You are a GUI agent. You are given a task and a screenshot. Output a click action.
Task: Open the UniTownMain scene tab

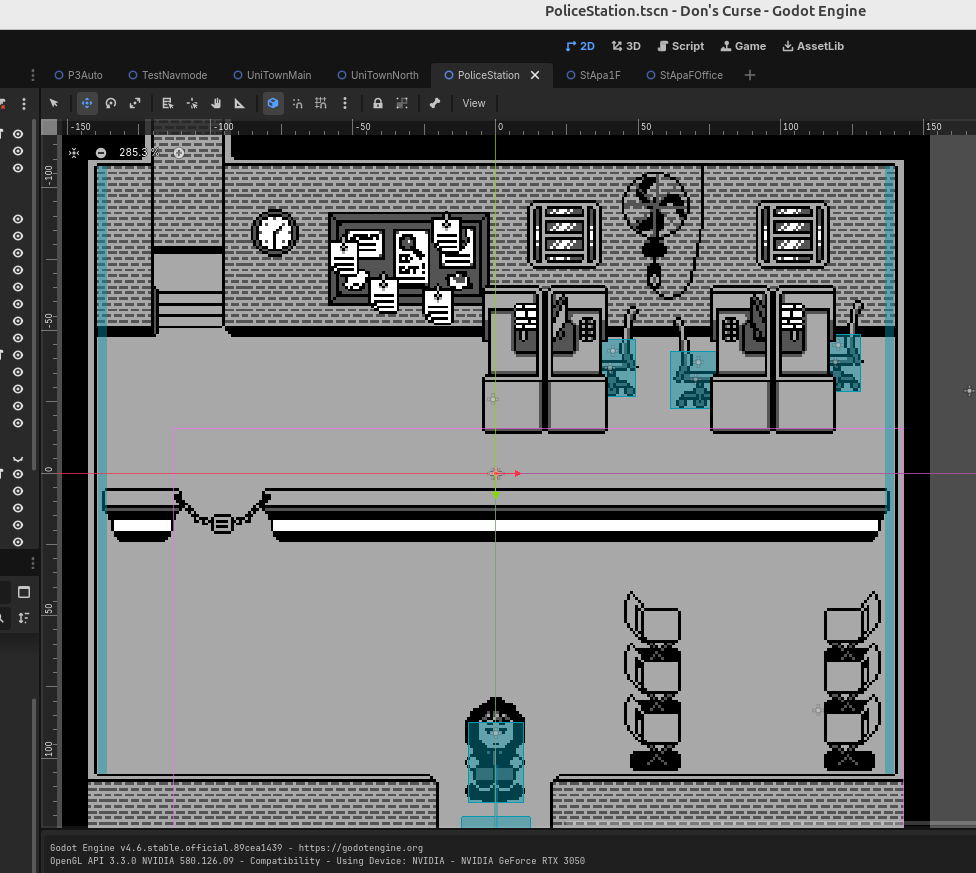273,75
